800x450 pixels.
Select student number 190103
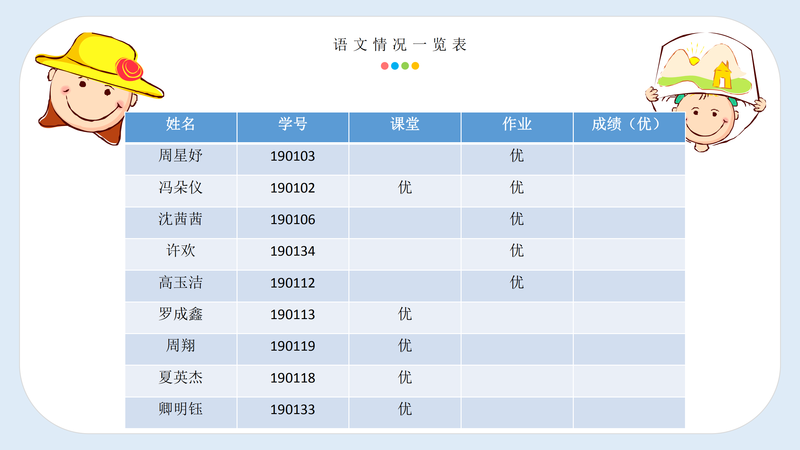point(293,156)
